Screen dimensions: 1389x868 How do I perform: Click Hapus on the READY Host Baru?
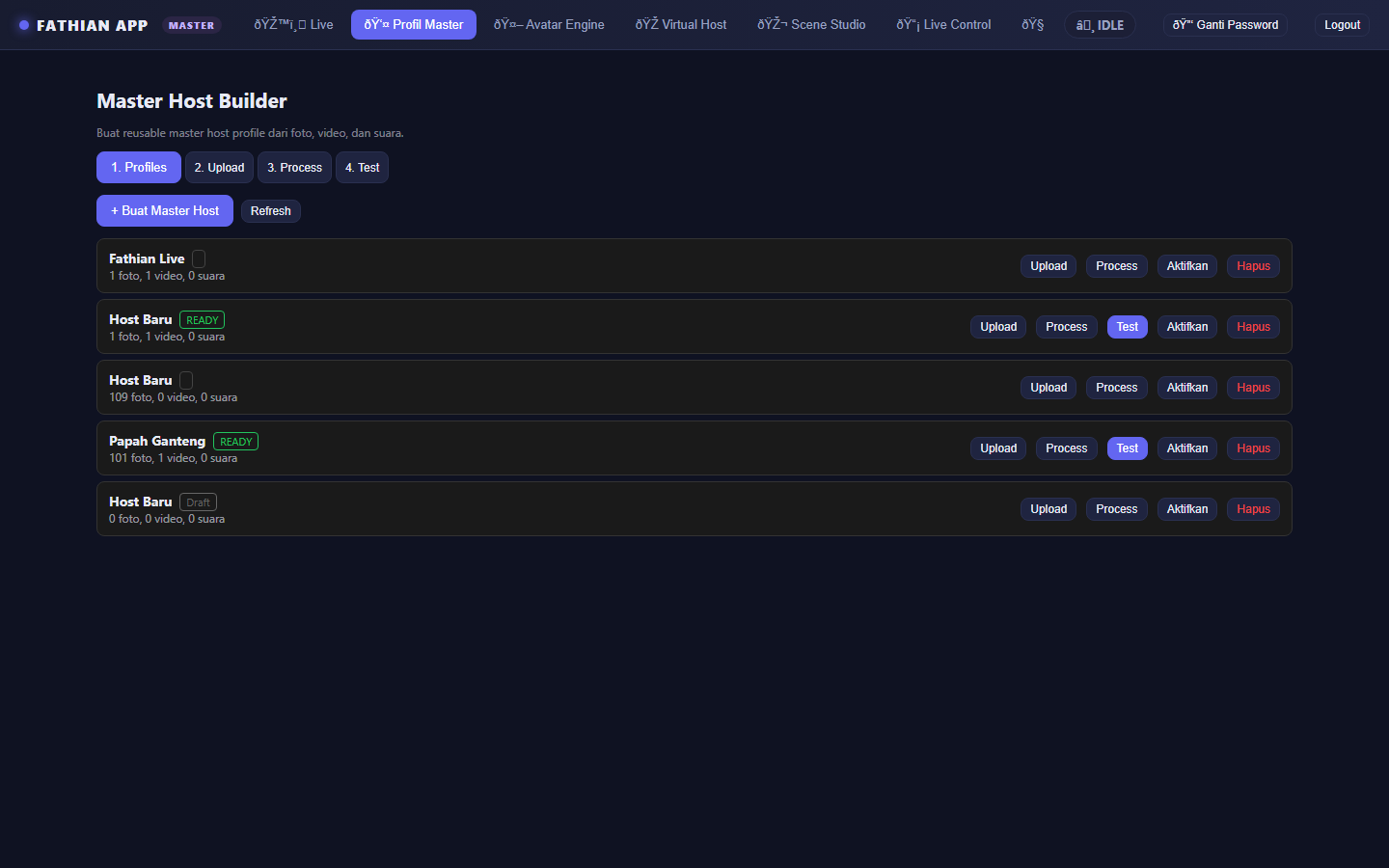point(1254,327)
